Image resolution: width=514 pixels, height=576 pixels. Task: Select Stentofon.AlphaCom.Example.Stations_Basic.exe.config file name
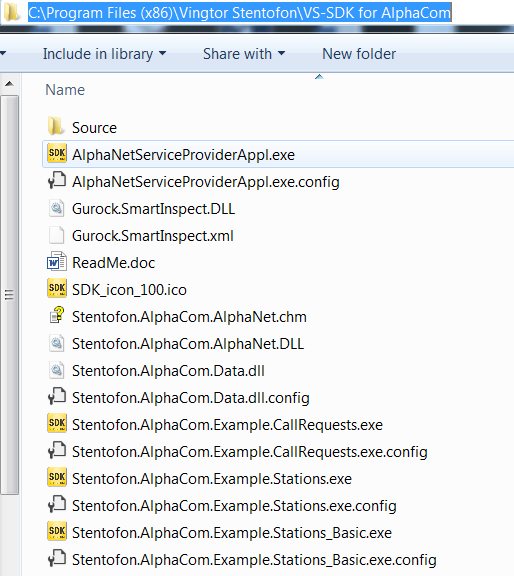pos(254,560)
